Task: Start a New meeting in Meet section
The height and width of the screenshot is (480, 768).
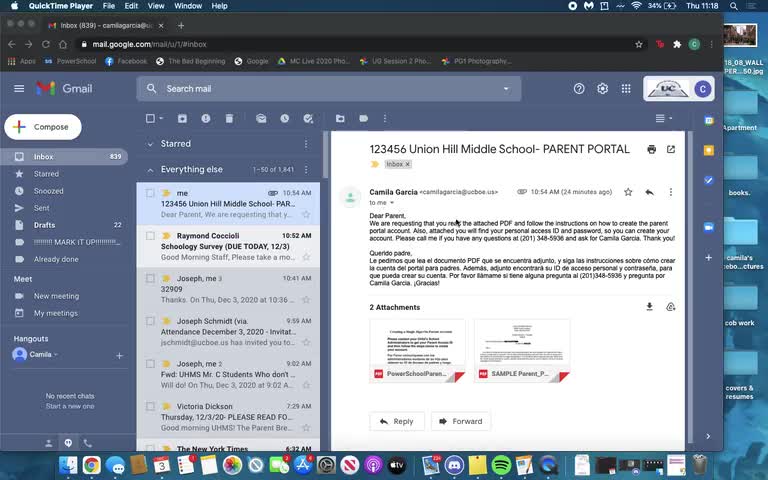Action: 56,296
